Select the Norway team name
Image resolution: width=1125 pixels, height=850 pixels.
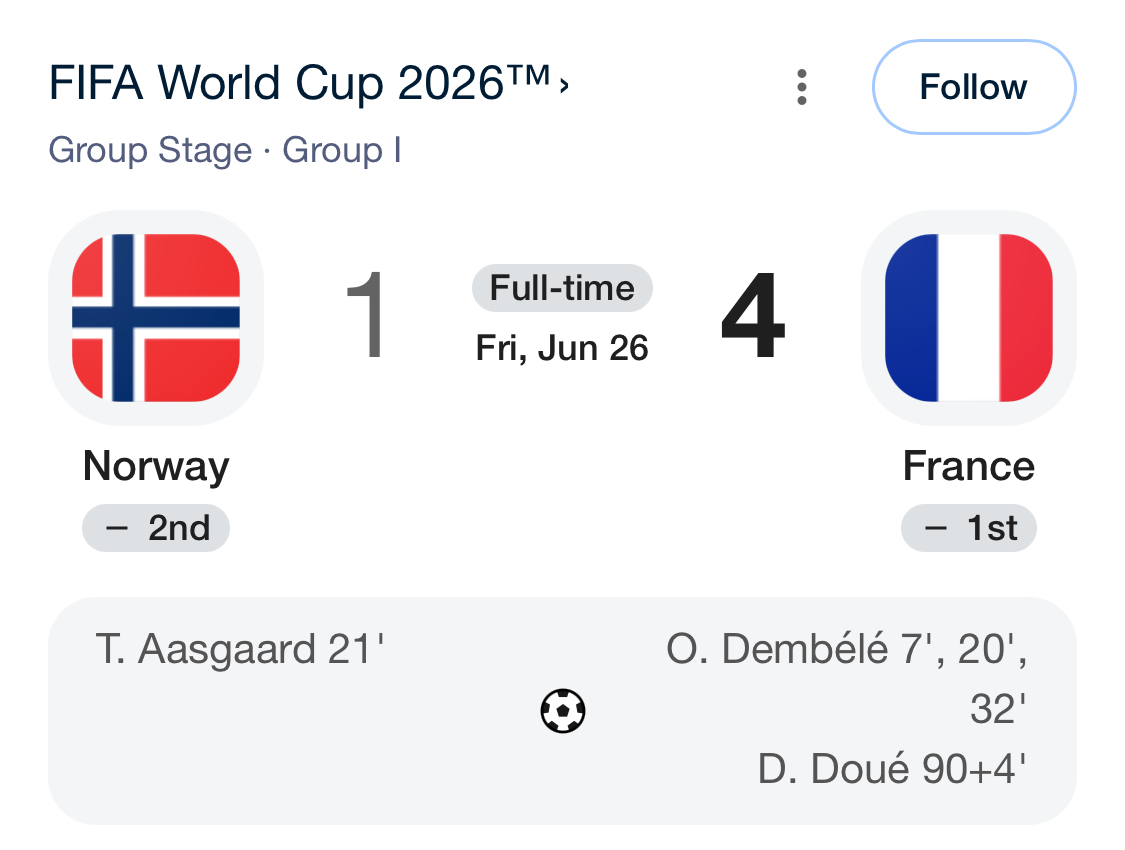pos(156,466)
